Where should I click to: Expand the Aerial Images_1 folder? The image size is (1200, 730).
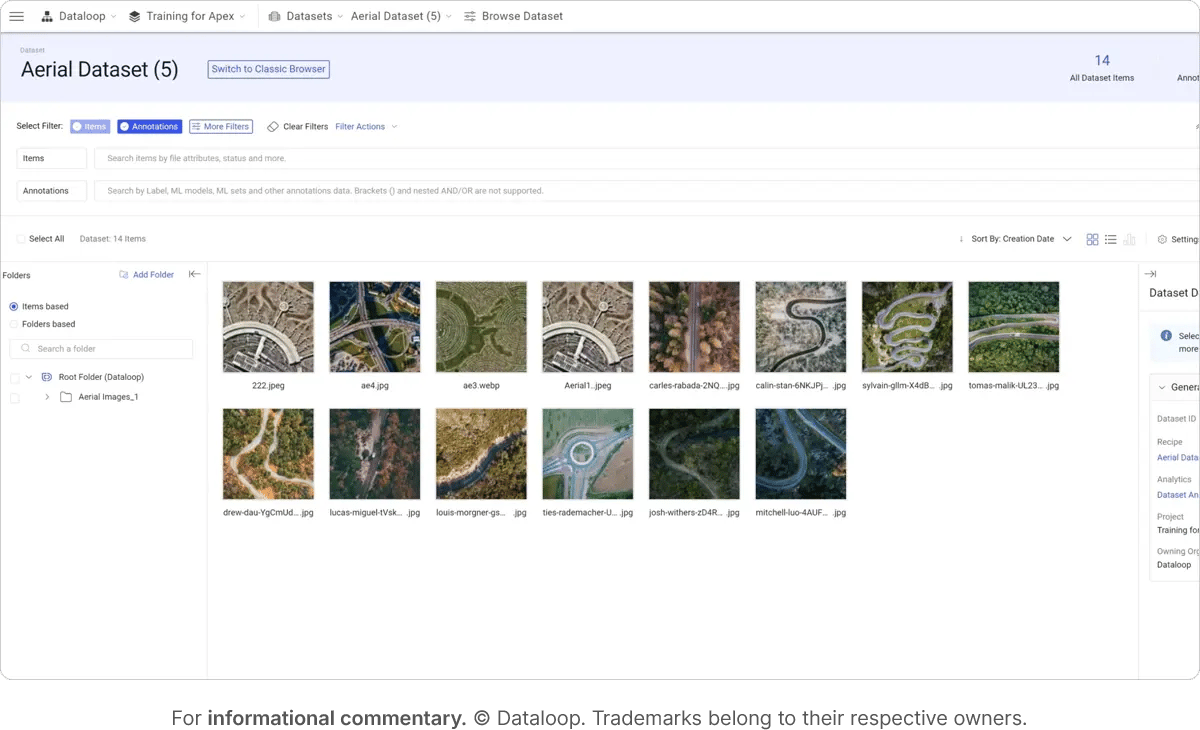click(x=47, y=395)
